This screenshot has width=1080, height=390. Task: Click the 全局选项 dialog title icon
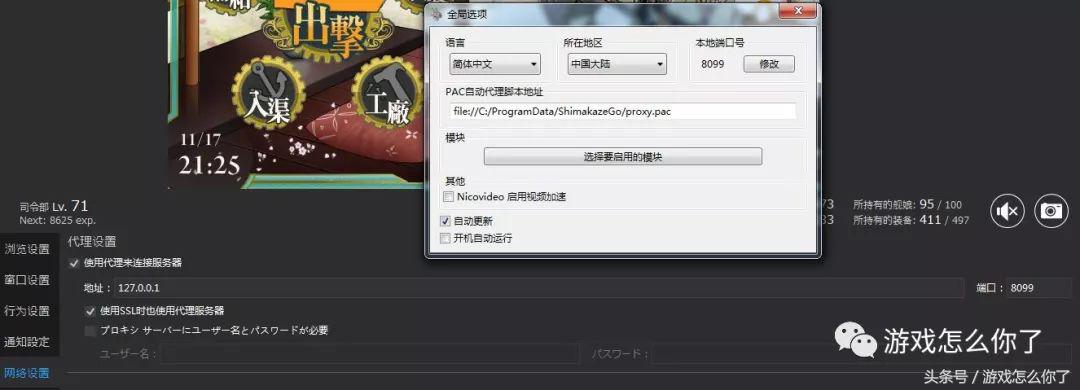(x=436, y=13)
